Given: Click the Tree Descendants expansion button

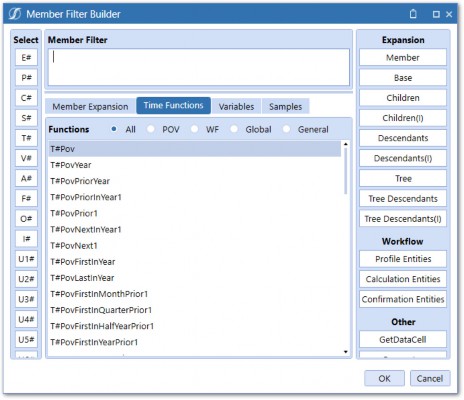Looking at the screenshot, I should (x=403, y=199).
